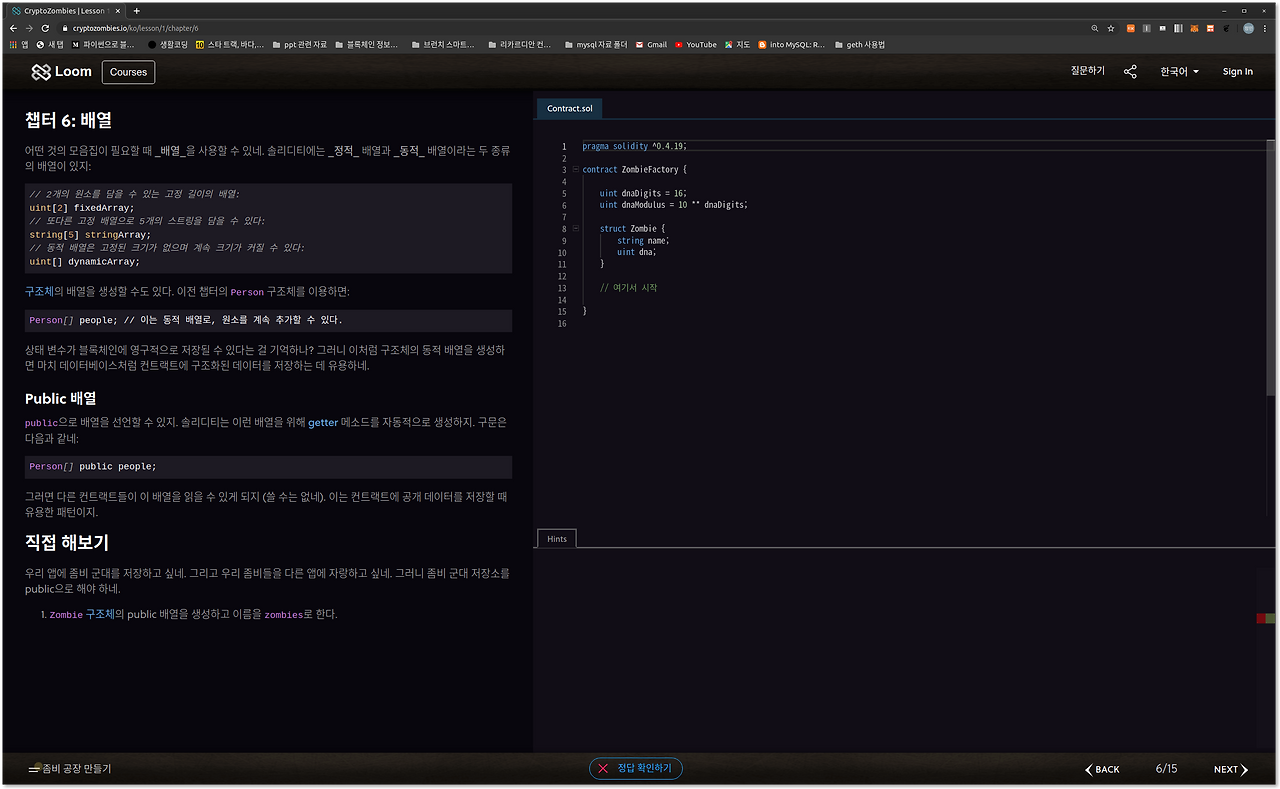
Task: Open the browser zoom magnifier icon
Action: [1095, 28]
